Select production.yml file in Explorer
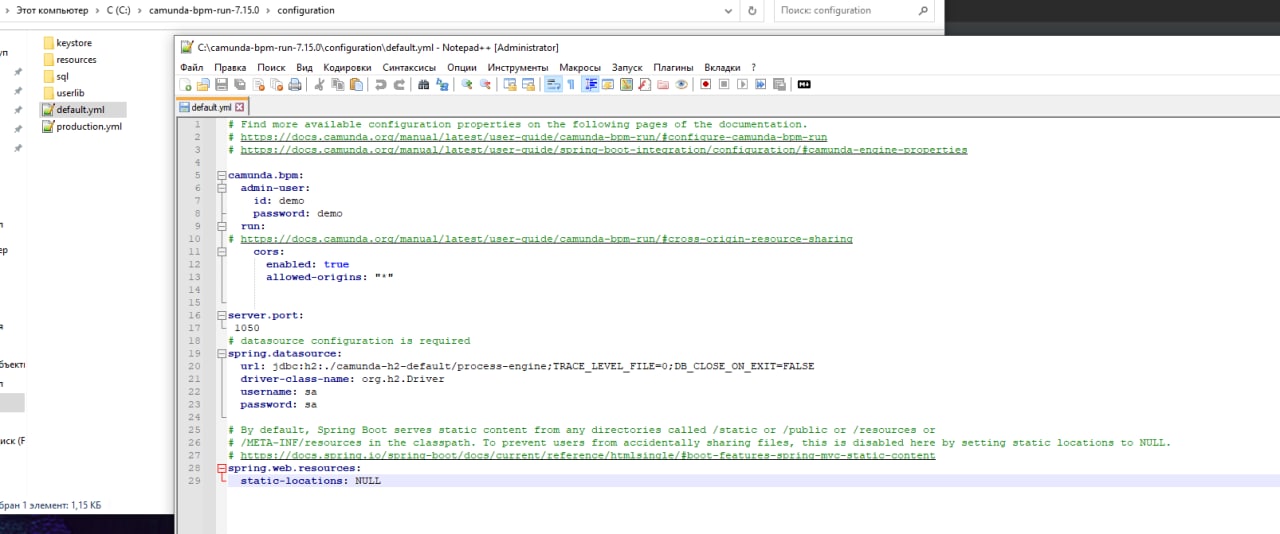Screen dimensions: 1280x534 coord(81,127)
